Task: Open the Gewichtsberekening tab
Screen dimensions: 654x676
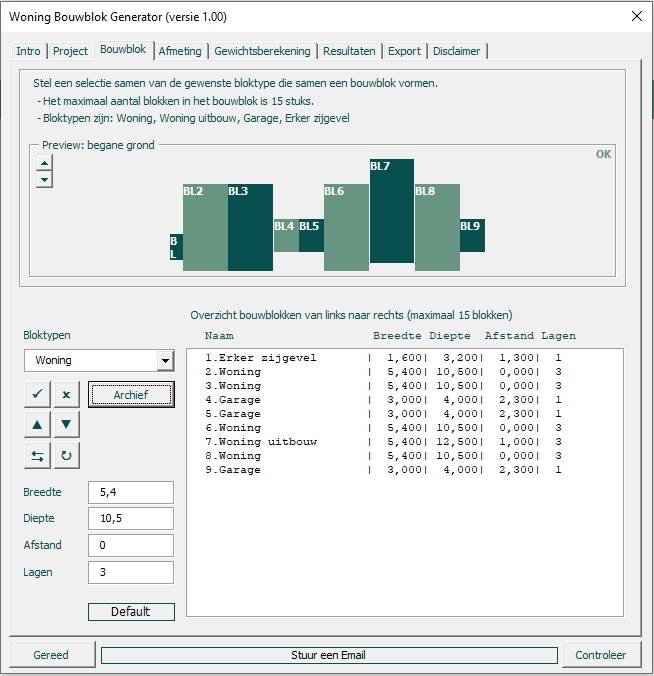Action: coord(263,51)
